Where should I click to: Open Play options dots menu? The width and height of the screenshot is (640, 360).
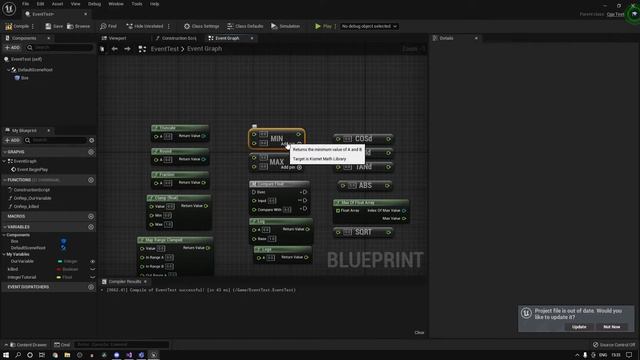pos(335,26)
